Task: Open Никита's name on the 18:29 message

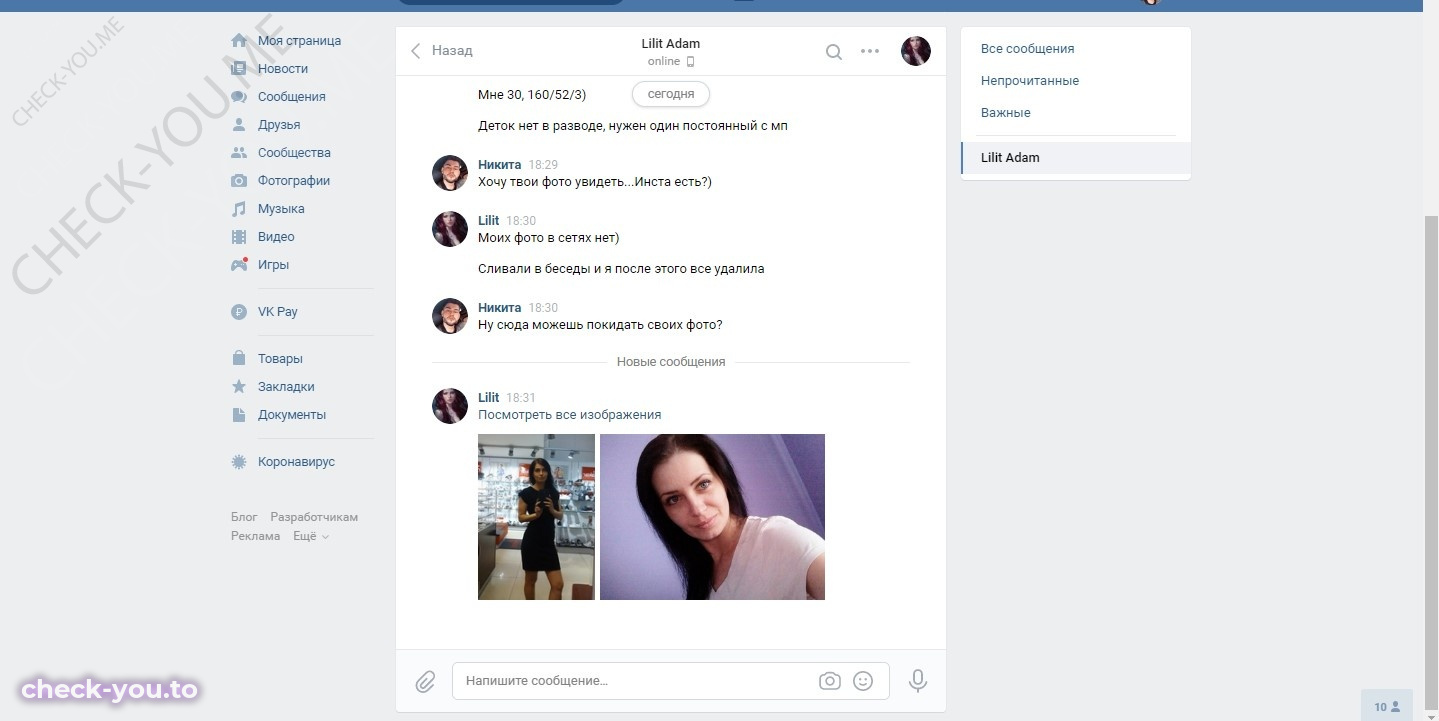Action: pos(499,165)
